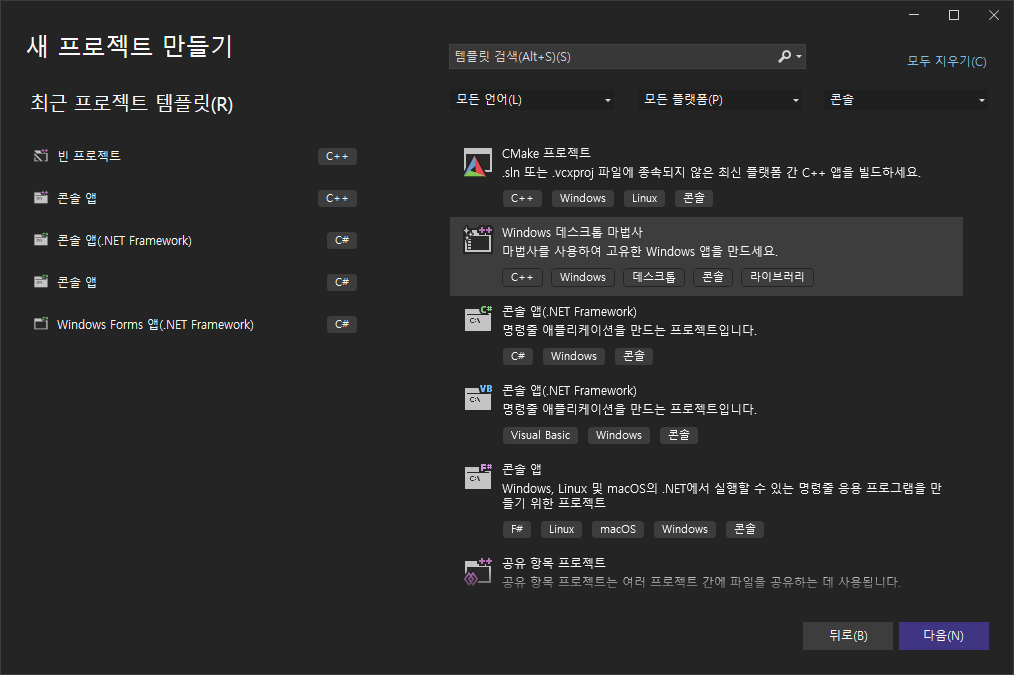Select the Windows 데스크톱 마법사 template title

coord(572,232)
